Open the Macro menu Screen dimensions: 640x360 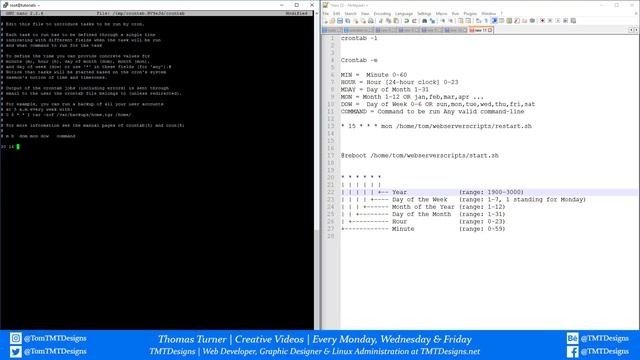click(442, 13)
